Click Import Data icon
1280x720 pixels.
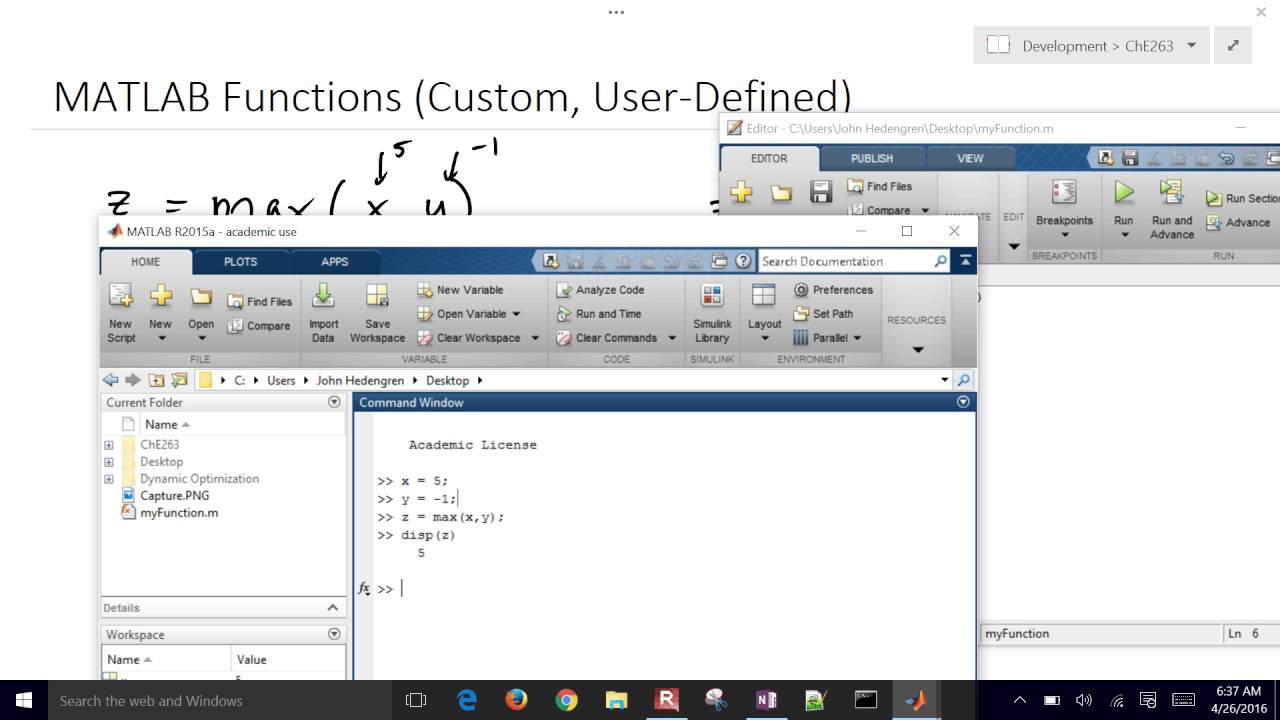coord(323,312)
